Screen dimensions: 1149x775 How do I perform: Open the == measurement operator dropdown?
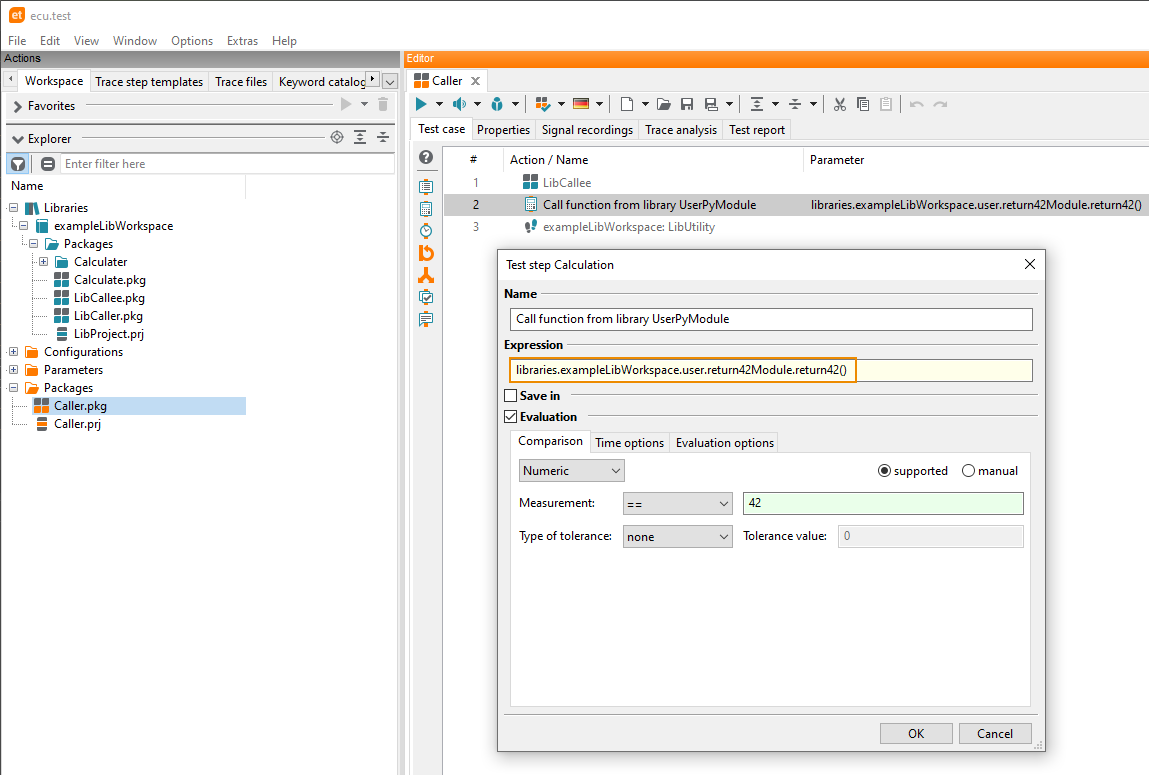coord(678,504)
